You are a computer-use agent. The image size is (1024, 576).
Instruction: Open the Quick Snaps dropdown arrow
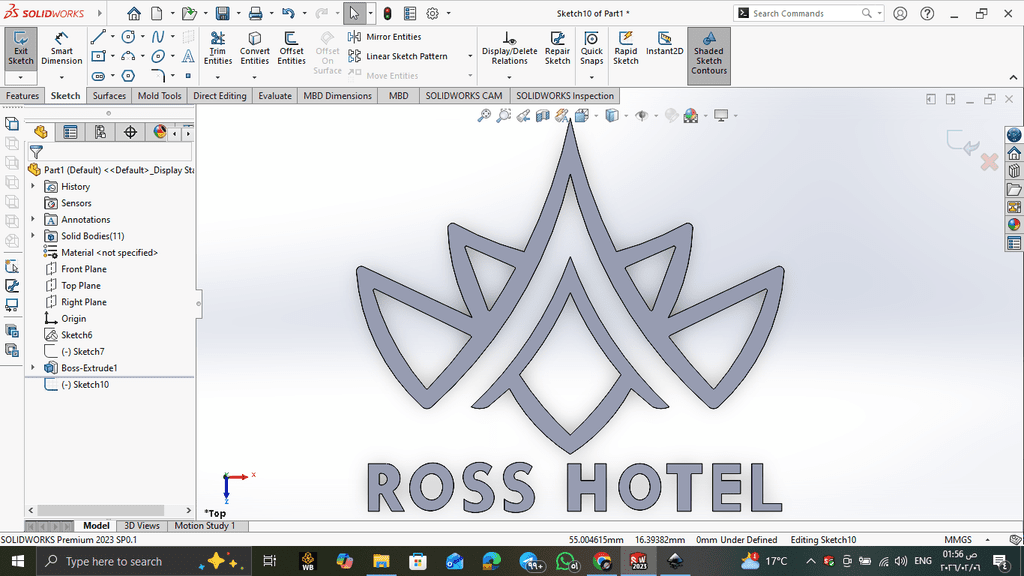(592, 76)
